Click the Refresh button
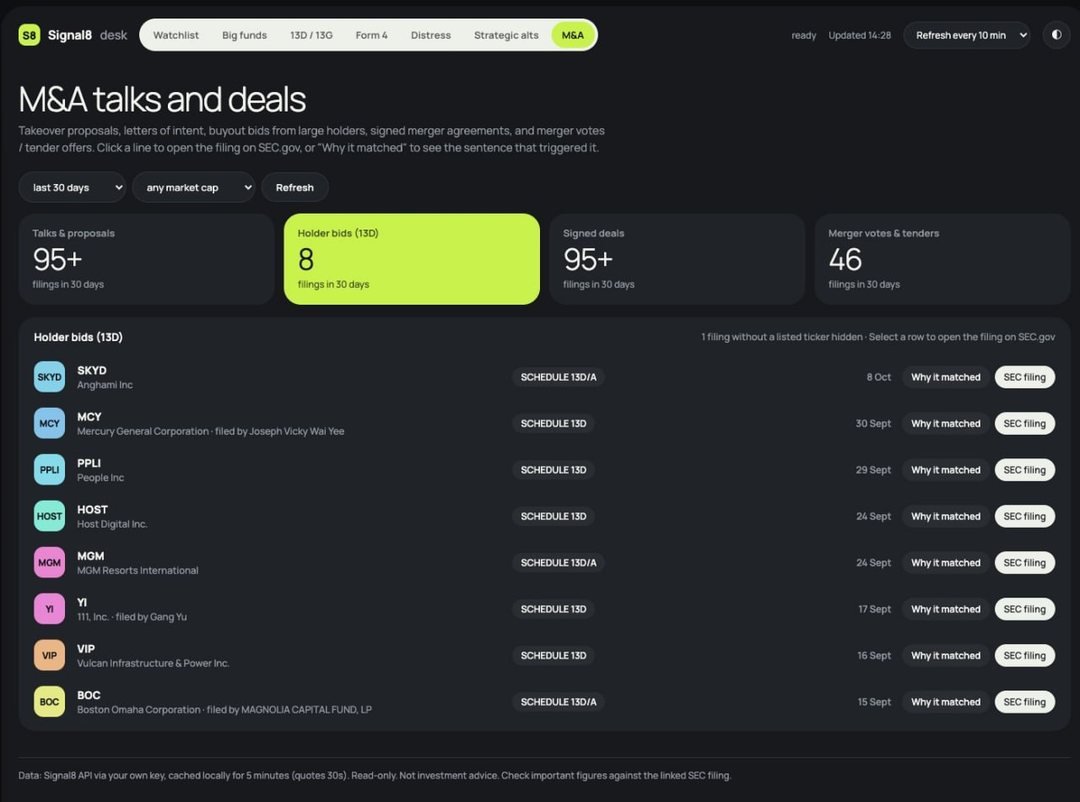 tap(295, 187)
